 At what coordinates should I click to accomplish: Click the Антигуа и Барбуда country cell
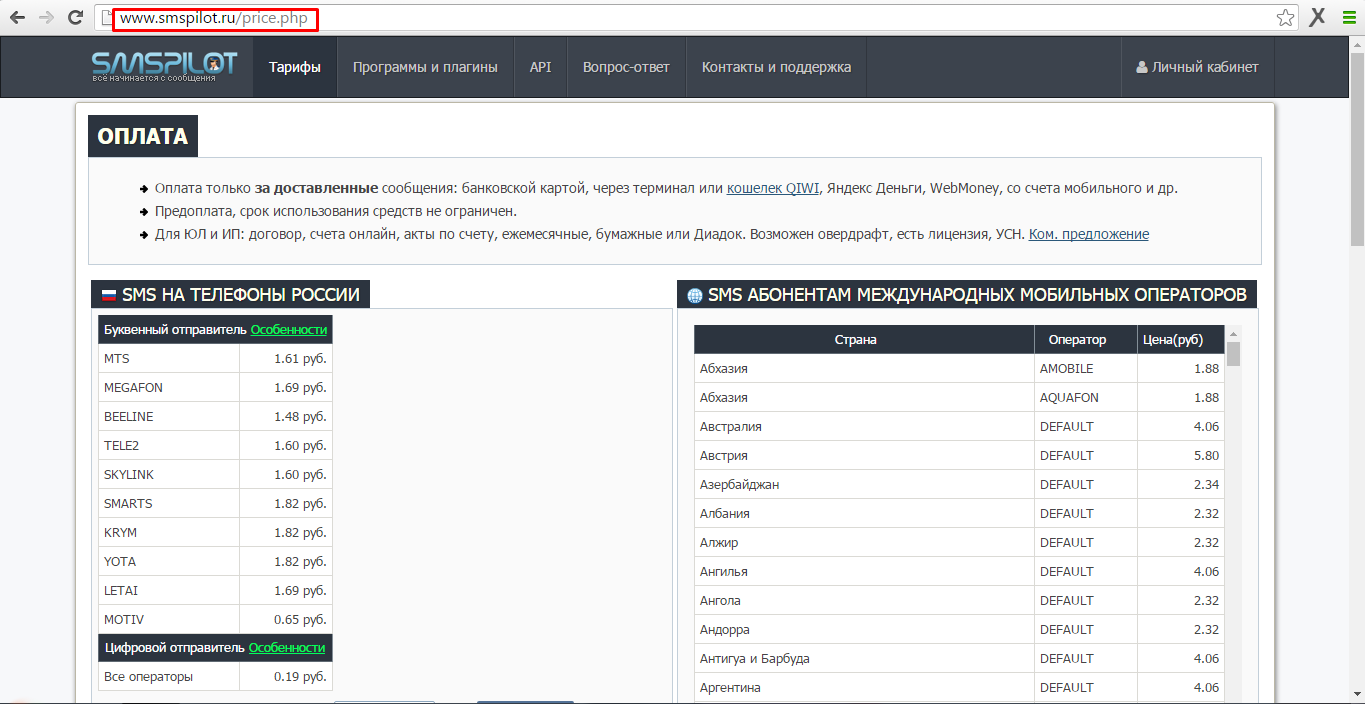864,658
